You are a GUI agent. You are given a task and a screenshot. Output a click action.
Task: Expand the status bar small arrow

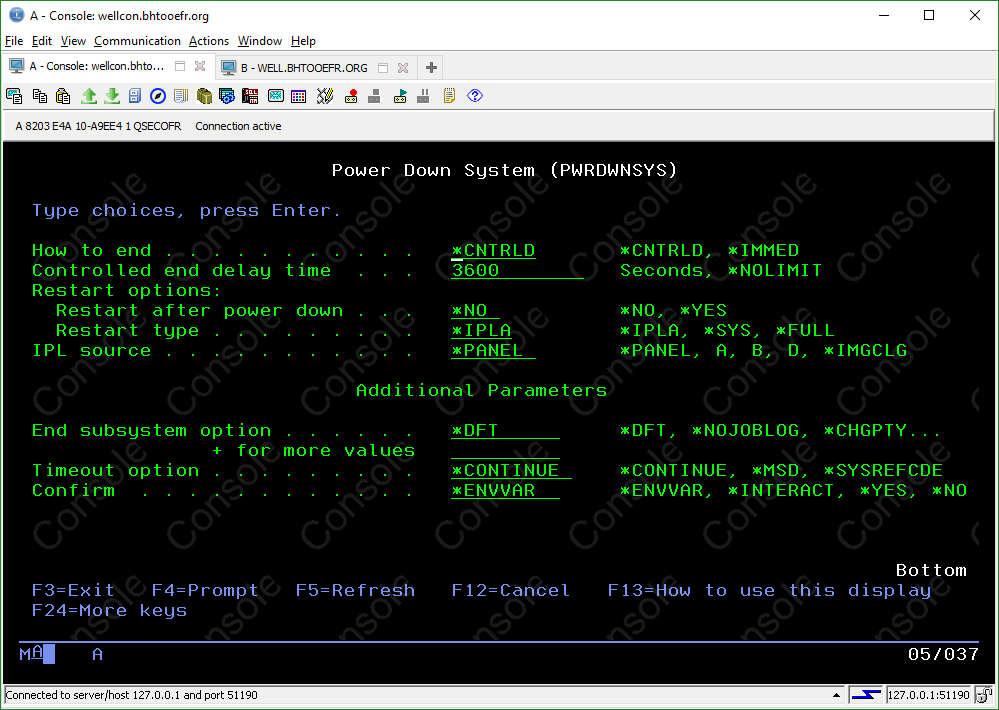[837, 695]
